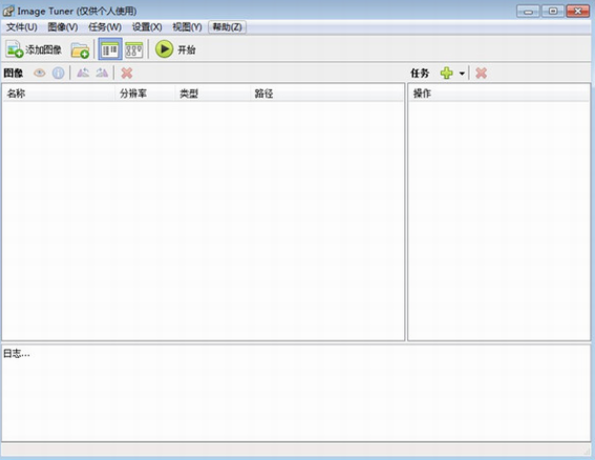Click the Image Tuner title bar app icon
Image resolution: width=595 pixels, height=460 pixels.
point(8,11)
